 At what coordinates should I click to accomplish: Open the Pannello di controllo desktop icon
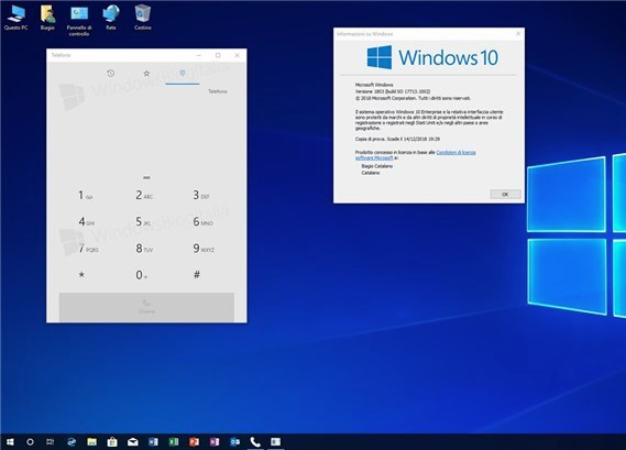tap(78, 16)
